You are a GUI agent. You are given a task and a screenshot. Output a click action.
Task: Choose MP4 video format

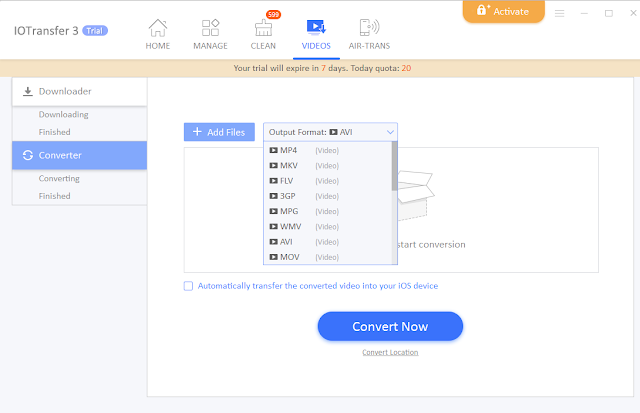[327, 150]
